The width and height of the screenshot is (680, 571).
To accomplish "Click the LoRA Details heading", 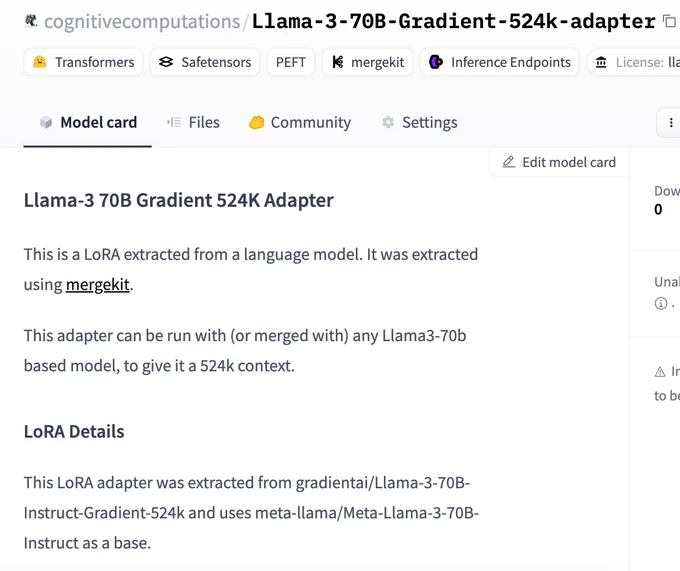I will pos(74,432).
